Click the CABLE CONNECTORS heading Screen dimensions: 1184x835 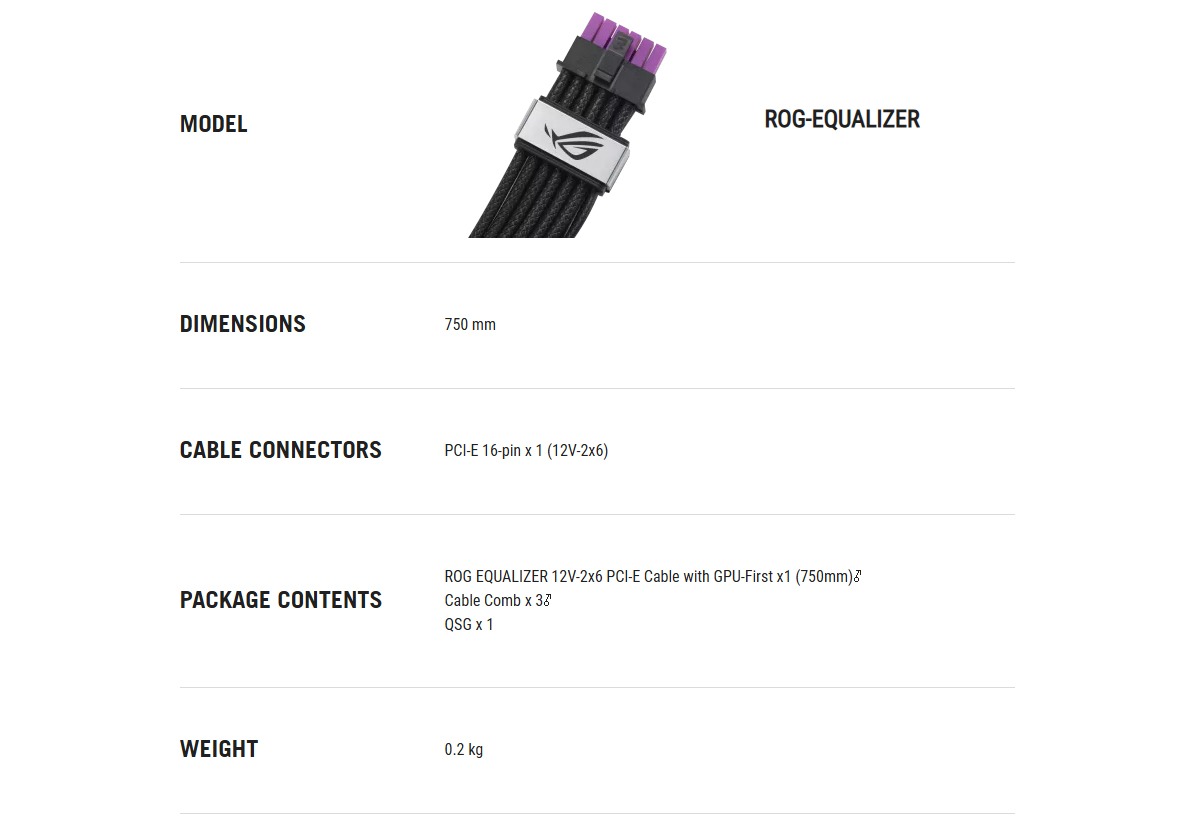point(280,450)
